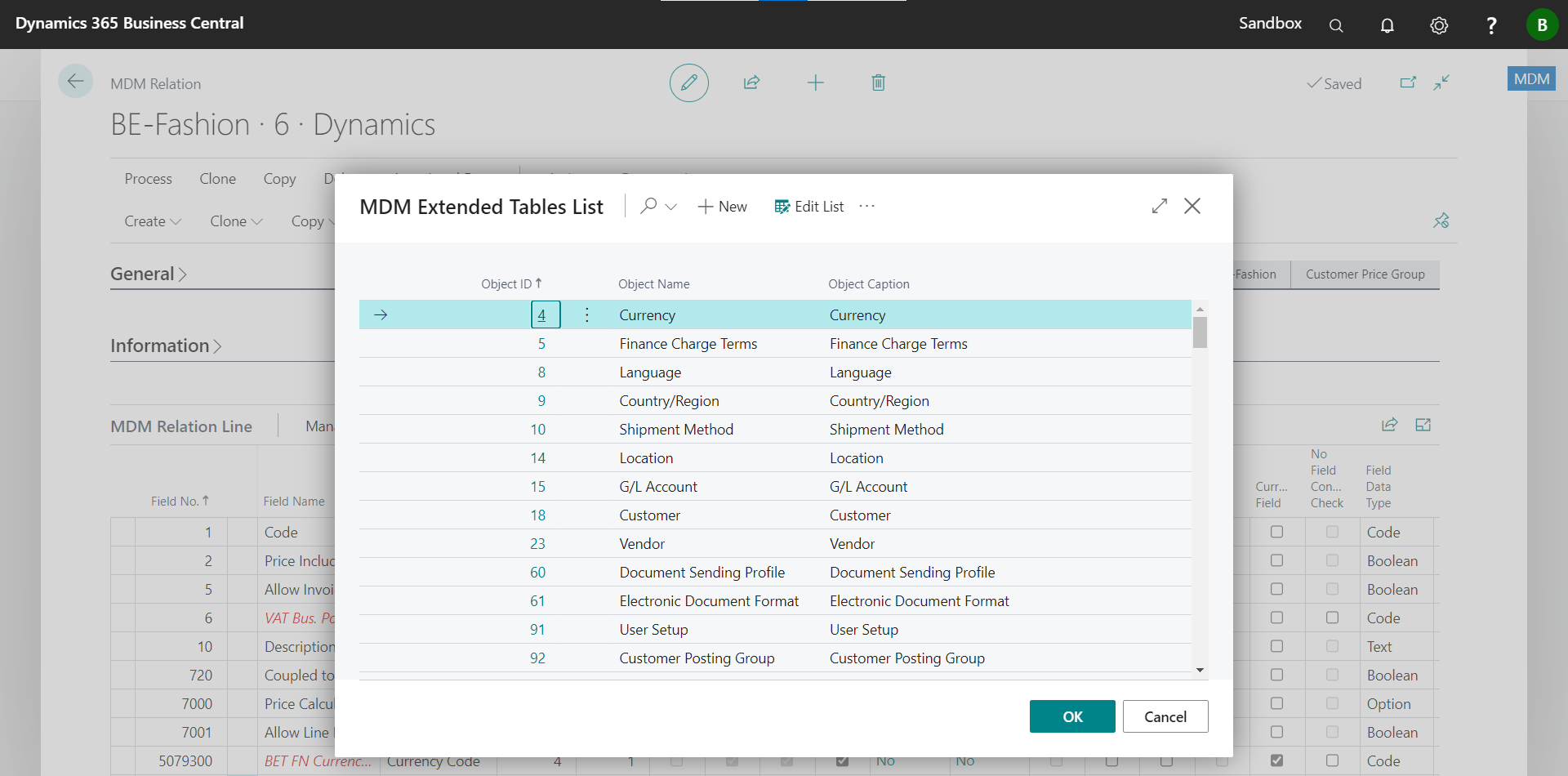1568x776 pixels.
Task: Toggle Curr. Field checkbox for 7001 row
Action: 1276,732
